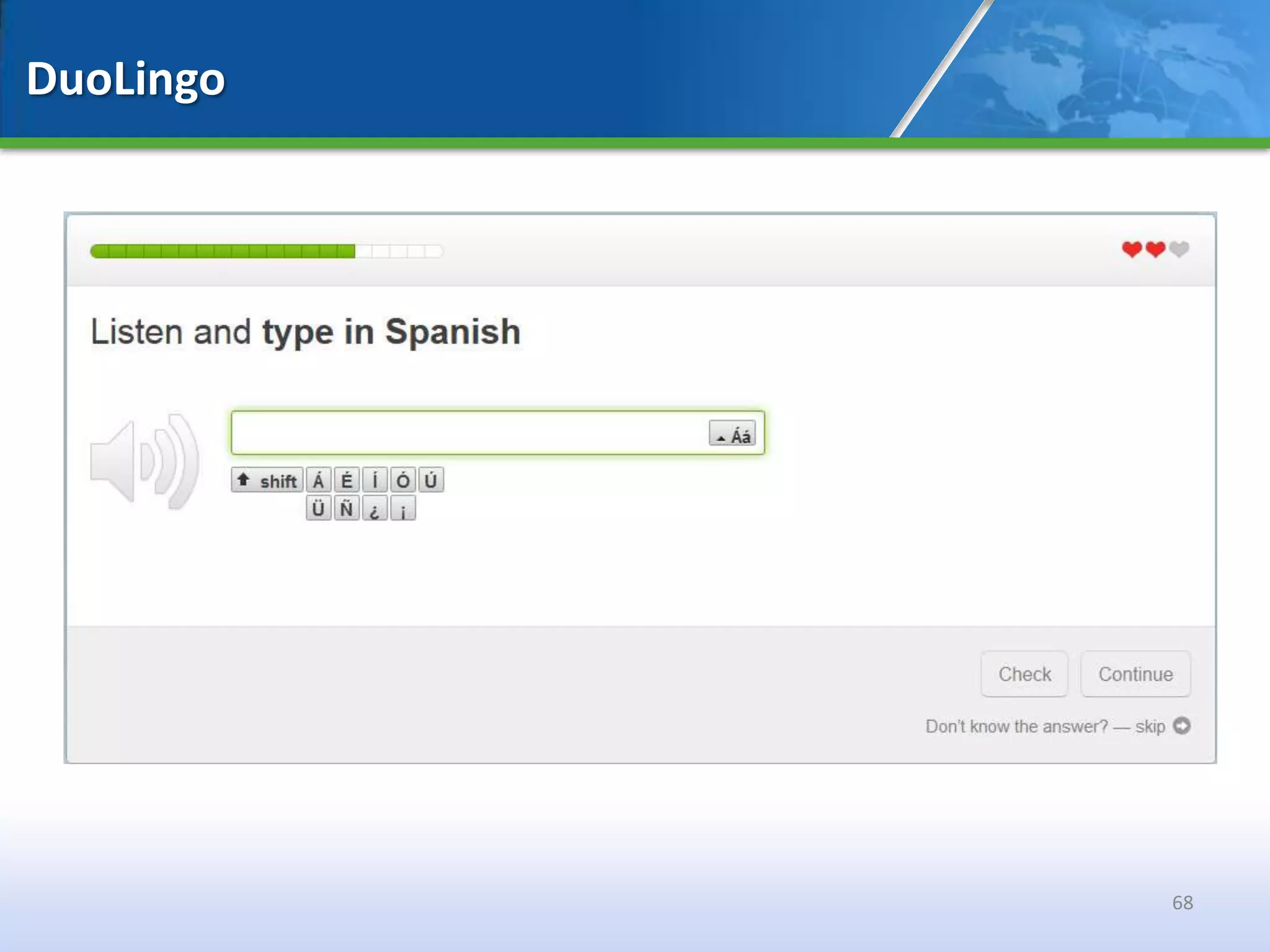The image size is (1270, 952).
Task: Click the first red heart
Action: [1132, 249]
